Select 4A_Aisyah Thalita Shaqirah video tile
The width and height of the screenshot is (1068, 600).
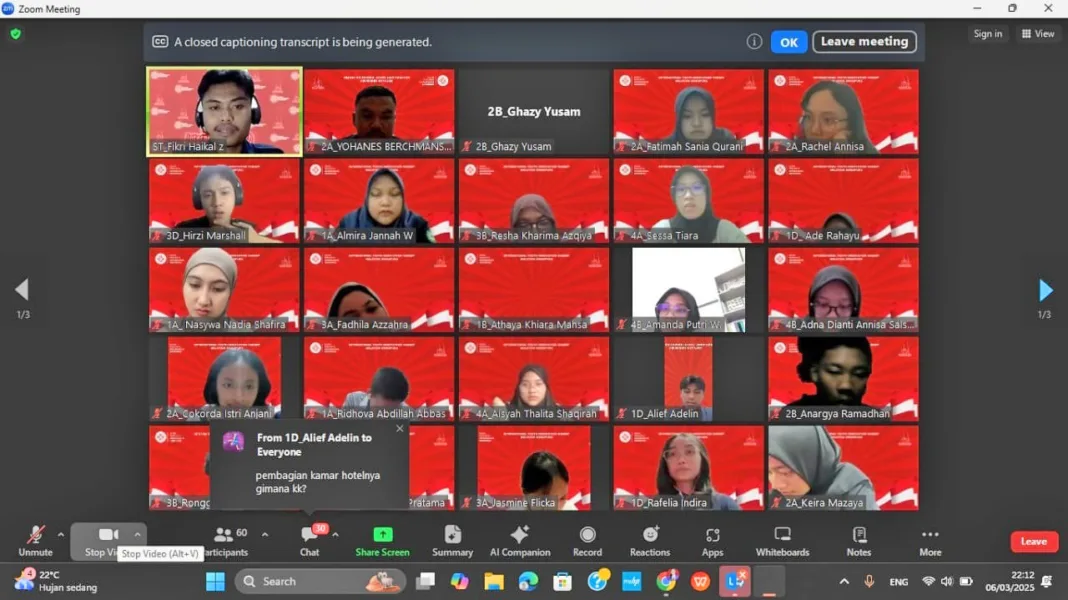[x=534, y=379]
